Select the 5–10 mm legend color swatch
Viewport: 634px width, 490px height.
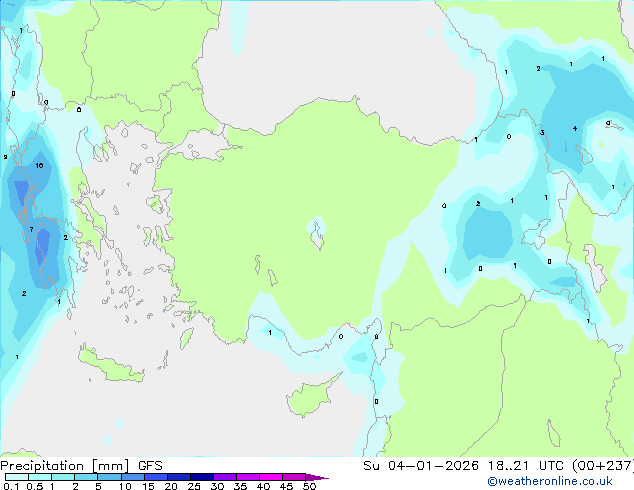[109, 477]
